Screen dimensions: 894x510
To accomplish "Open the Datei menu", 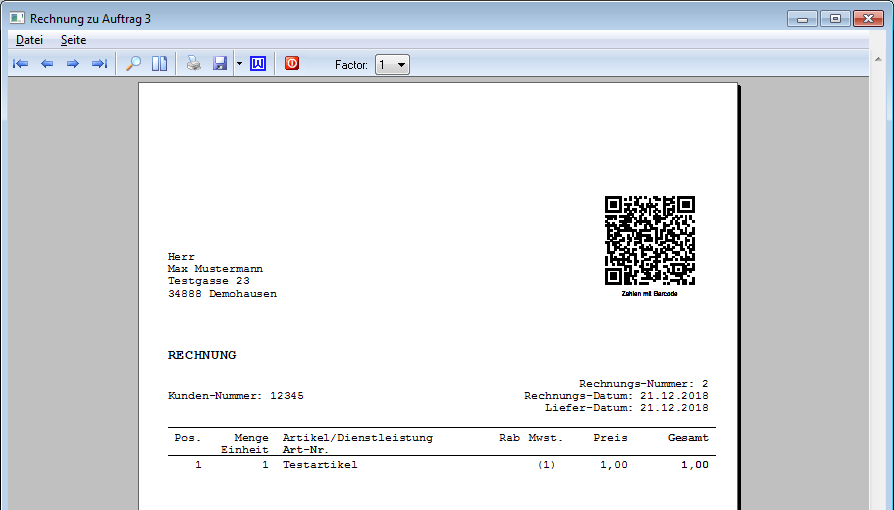I will tap(29, 40).
